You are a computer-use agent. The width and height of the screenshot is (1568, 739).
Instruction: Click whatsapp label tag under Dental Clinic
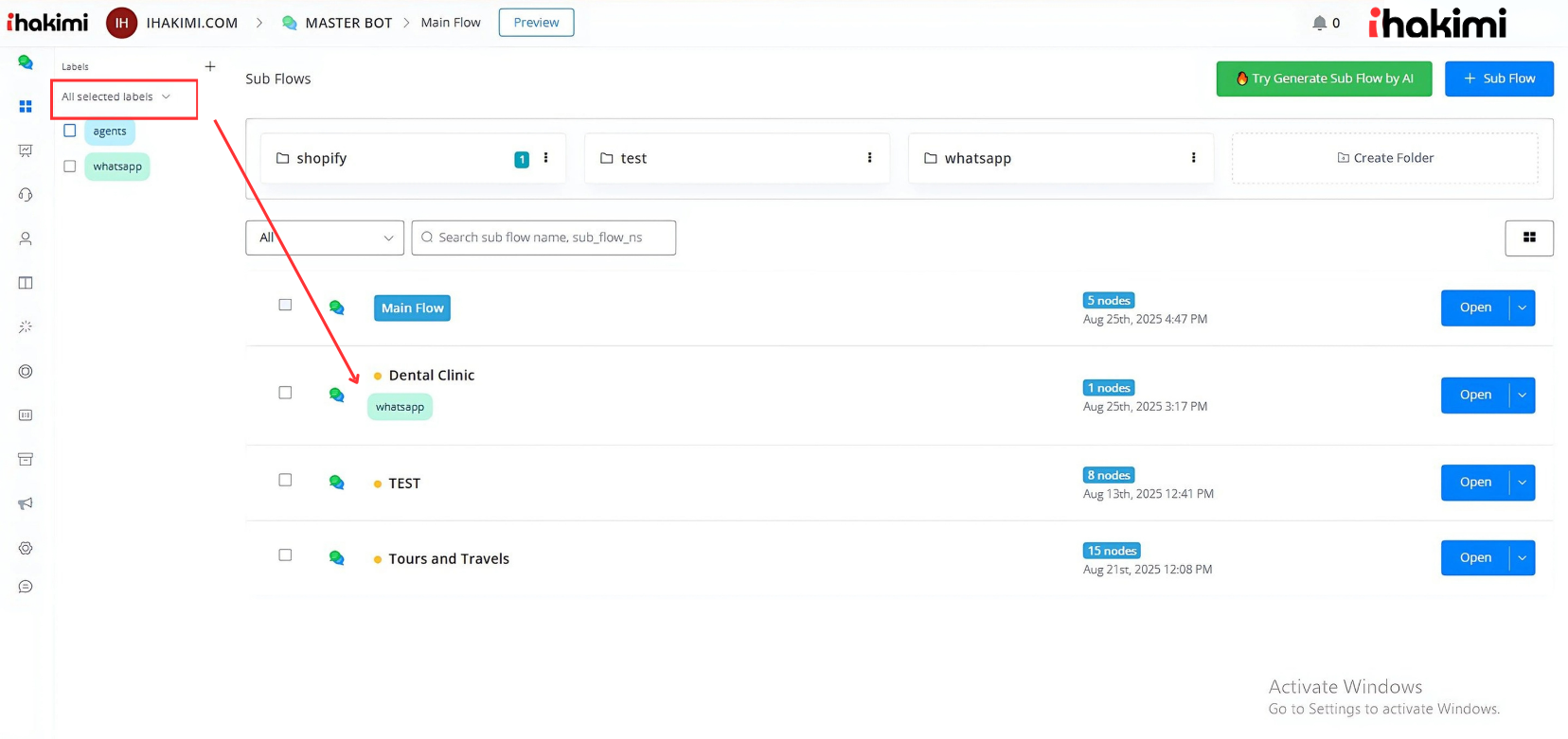point(400,407)
